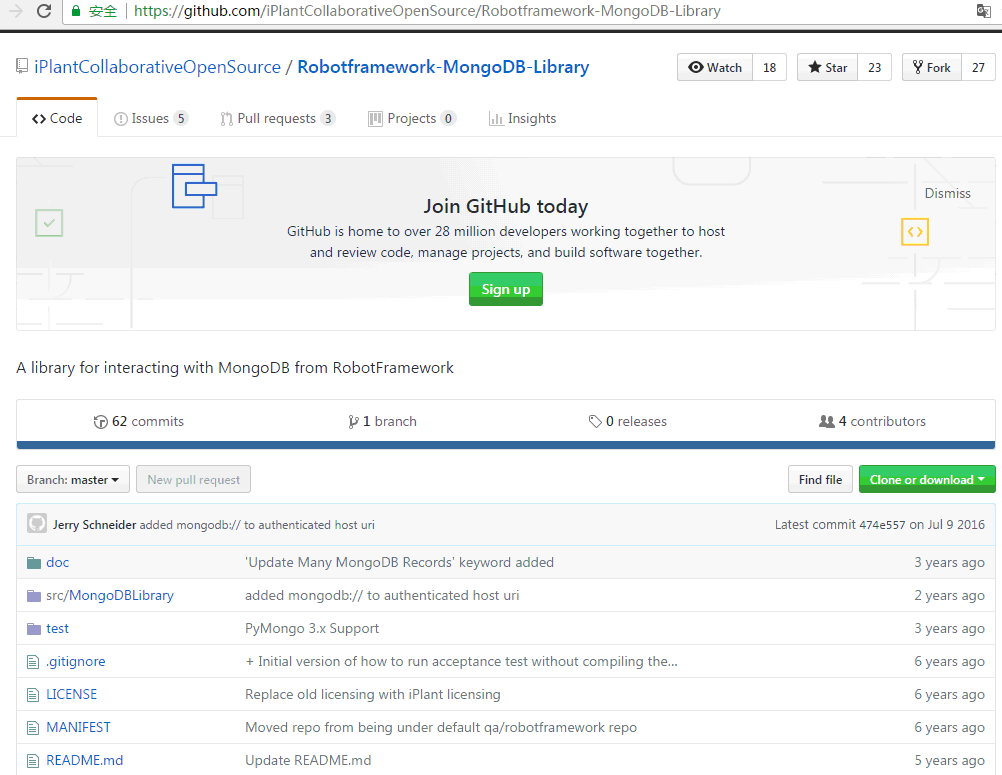
Task: Watch the repository
Action: (x=715, y=67)
